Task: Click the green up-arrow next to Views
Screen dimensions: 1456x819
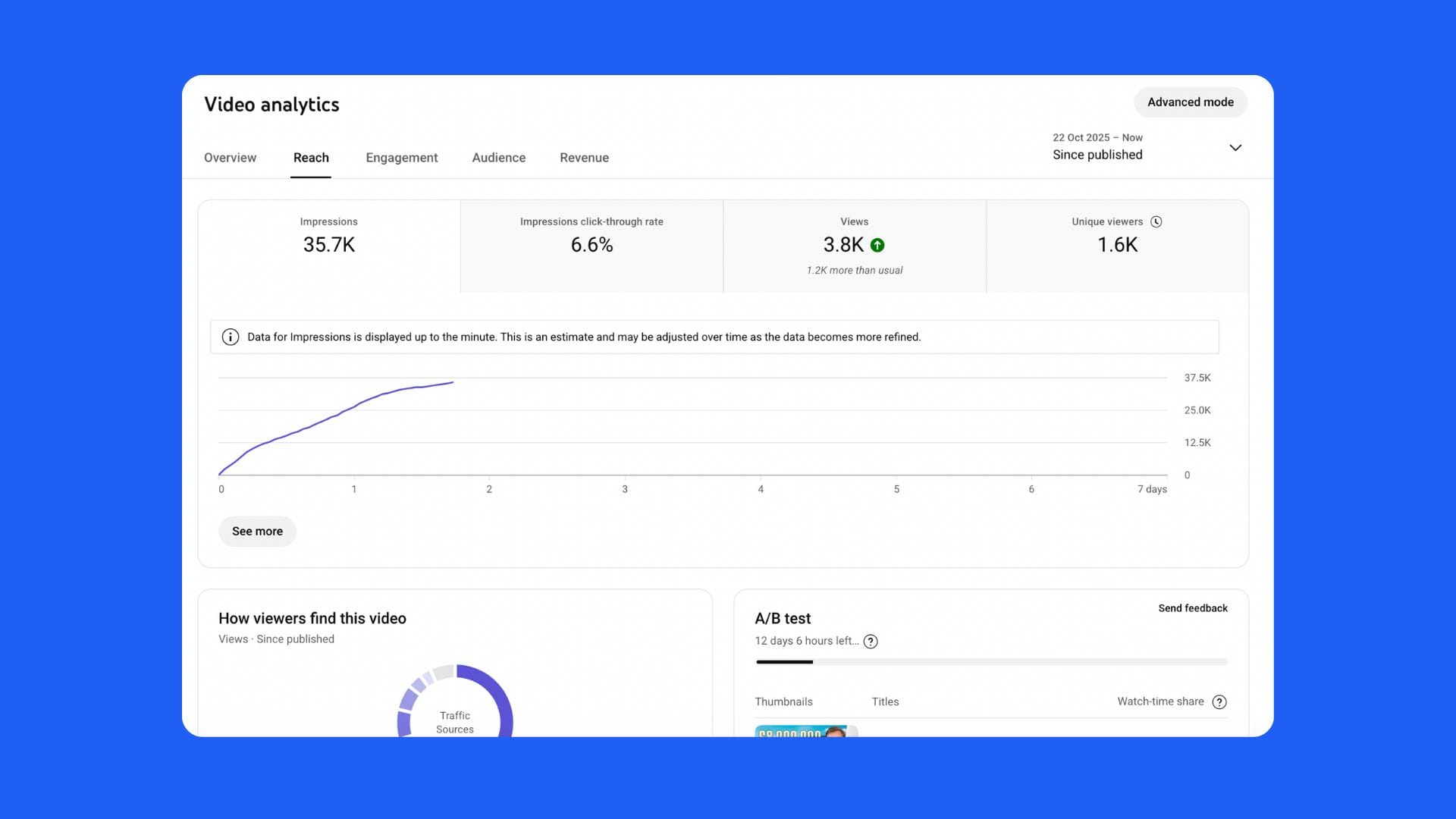Action: point(877,245)
